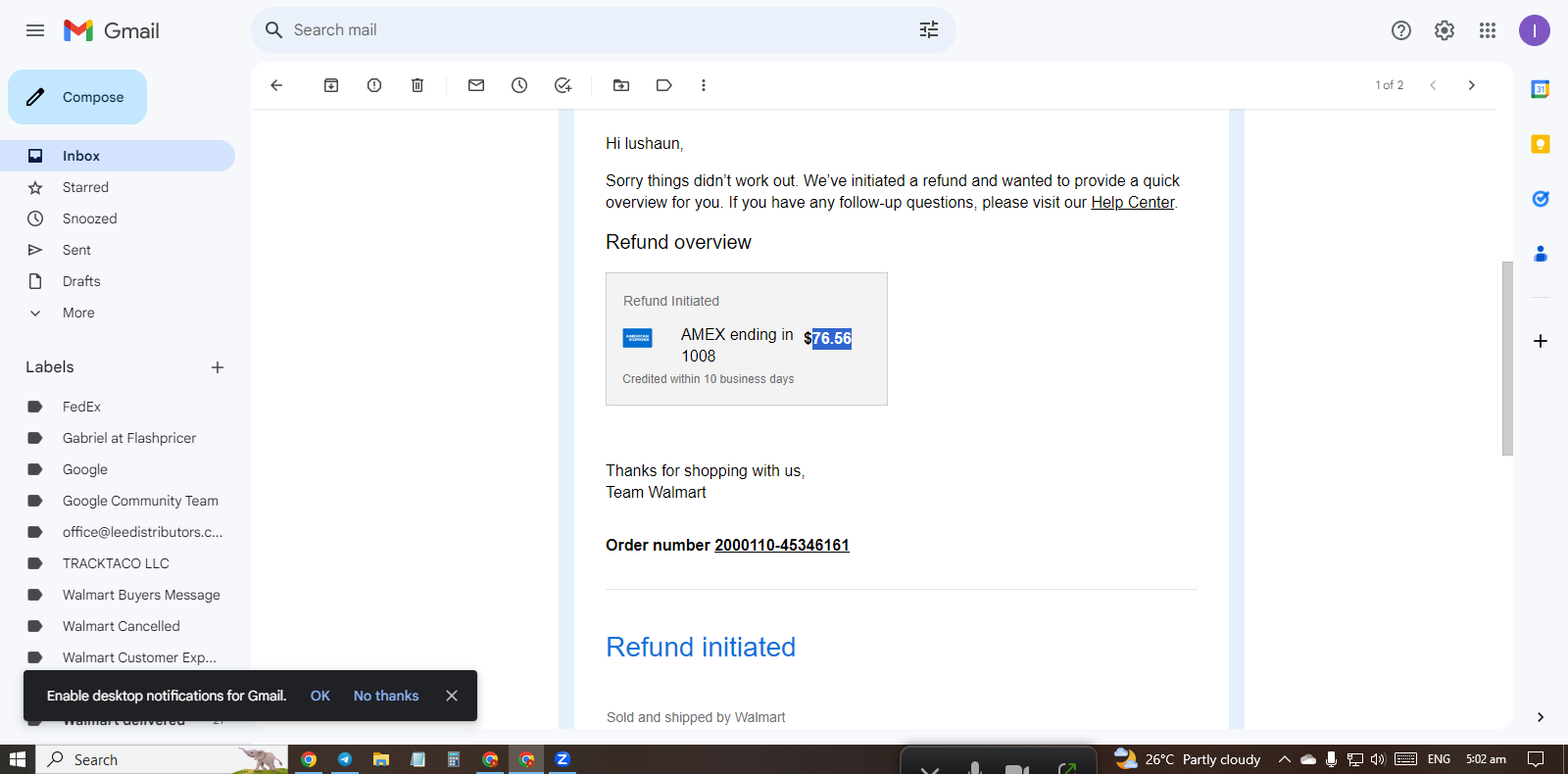Open Zoom from the taskbar
1568x774 pixels.
point(563,759)
